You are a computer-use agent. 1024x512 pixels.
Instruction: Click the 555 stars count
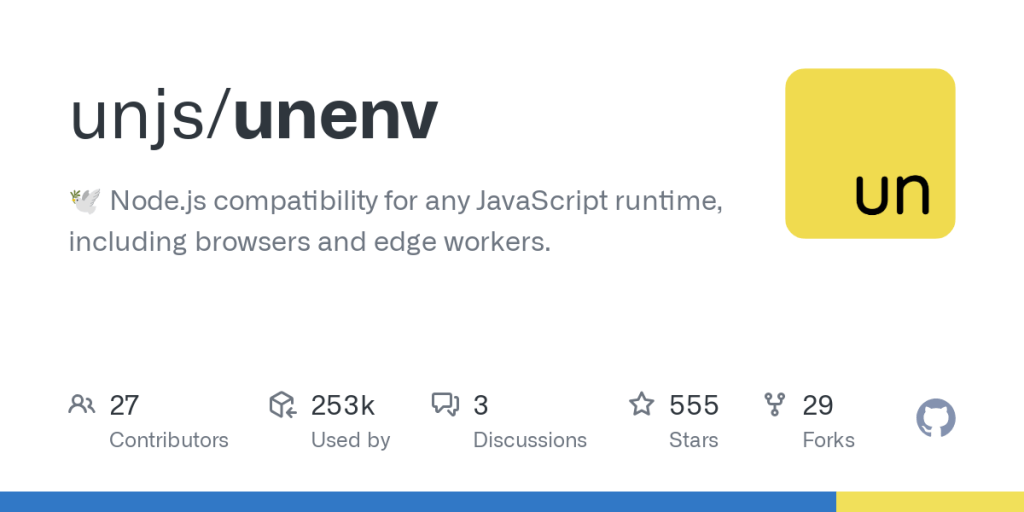694,405
